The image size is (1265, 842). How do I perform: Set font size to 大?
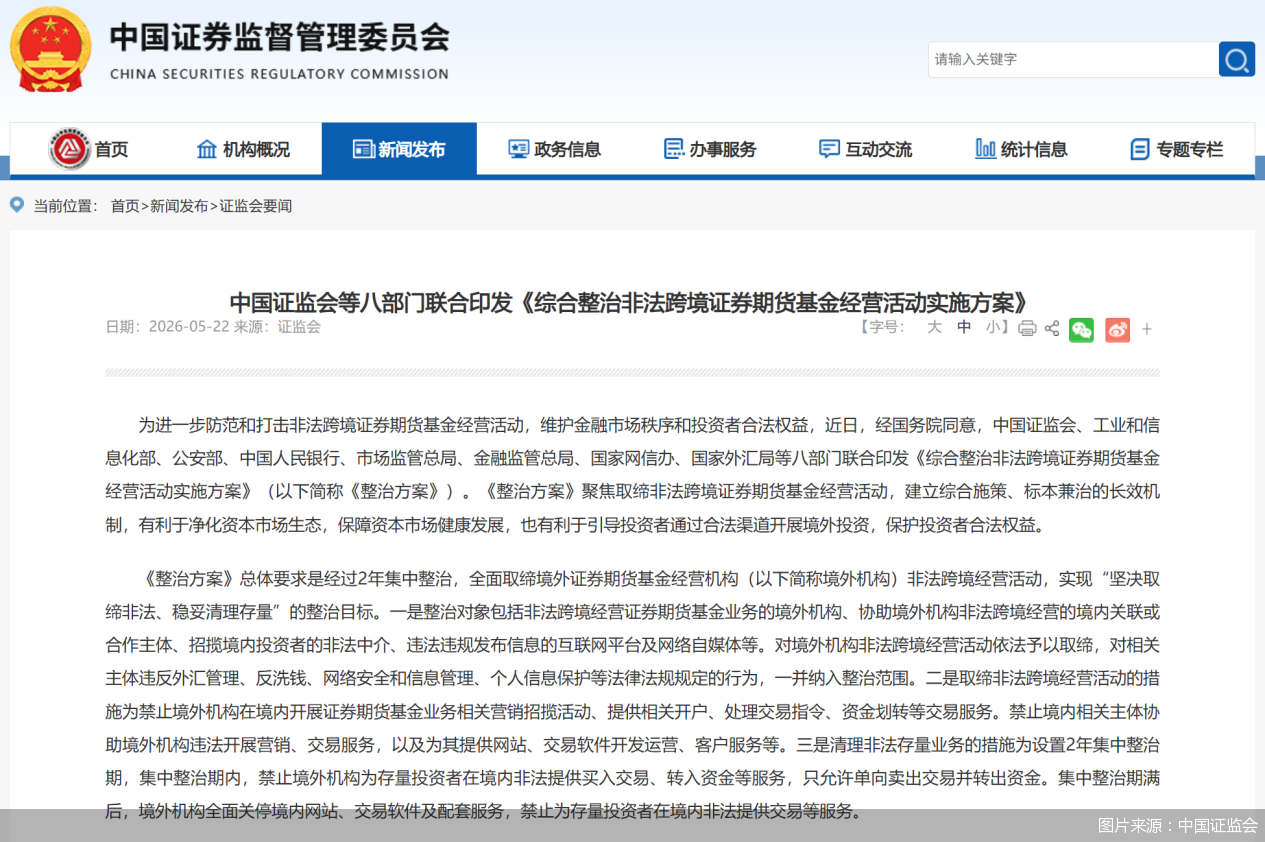[934, 327]
